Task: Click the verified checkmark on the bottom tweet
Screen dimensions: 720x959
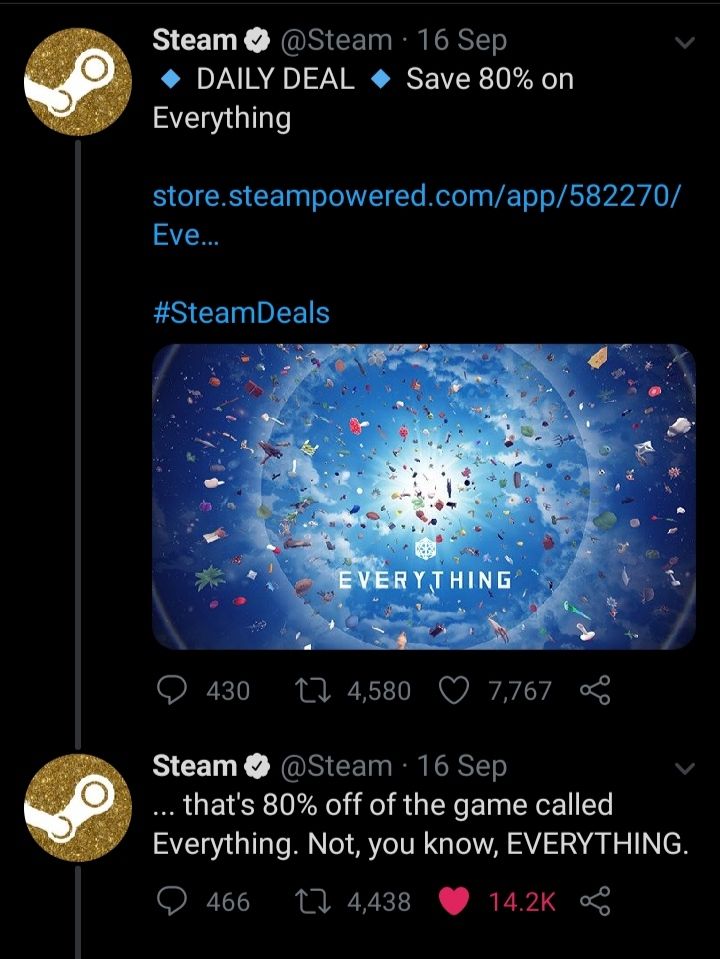Action: pos(259,767)
